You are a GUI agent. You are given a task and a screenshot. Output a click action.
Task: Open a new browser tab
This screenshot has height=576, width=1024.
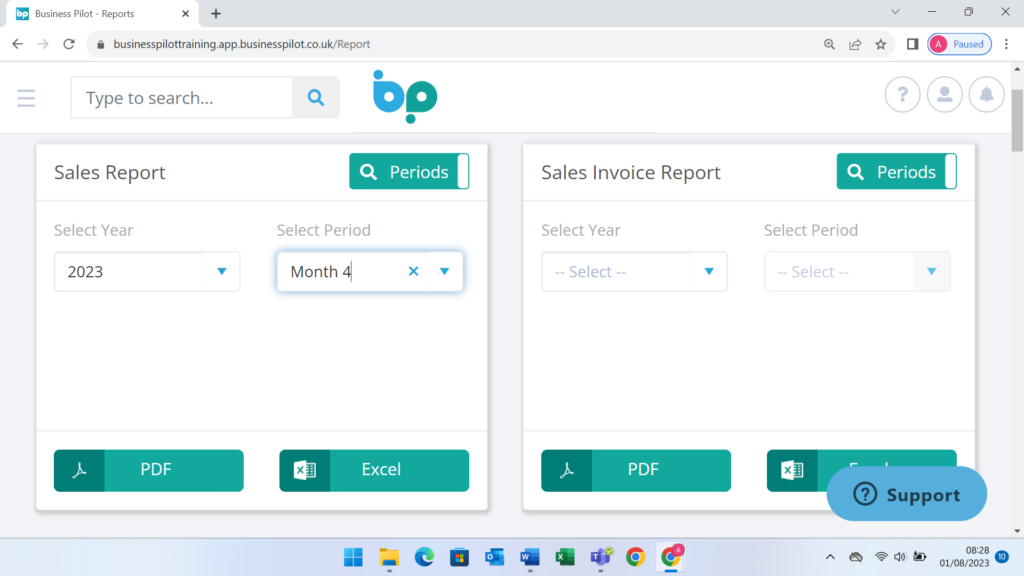(x=216, y=14)
